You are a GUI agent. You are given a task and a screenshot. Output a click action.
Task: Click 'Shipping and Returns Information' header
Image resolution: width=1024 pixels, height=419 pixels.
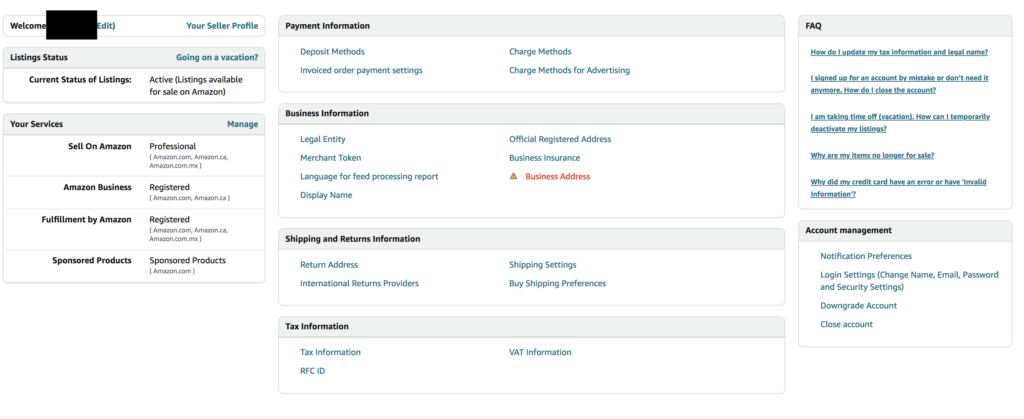(x=353, y=239)
